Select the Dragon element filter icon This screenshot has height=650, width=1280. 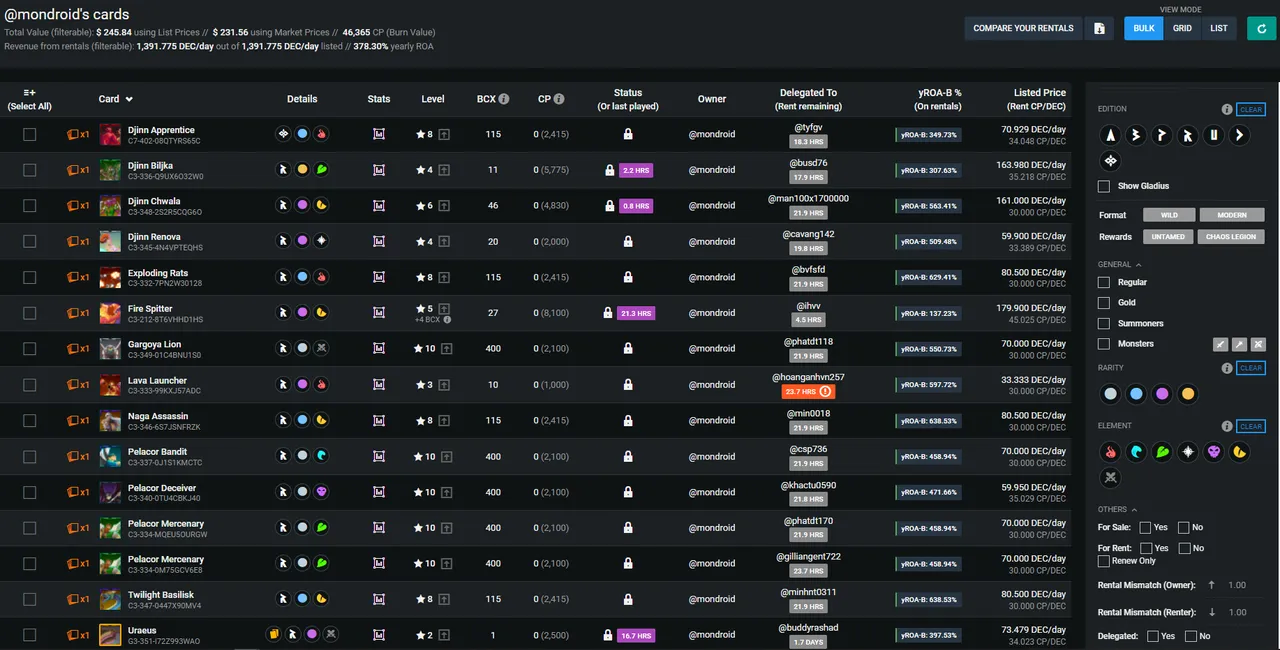coord(1240,453)
